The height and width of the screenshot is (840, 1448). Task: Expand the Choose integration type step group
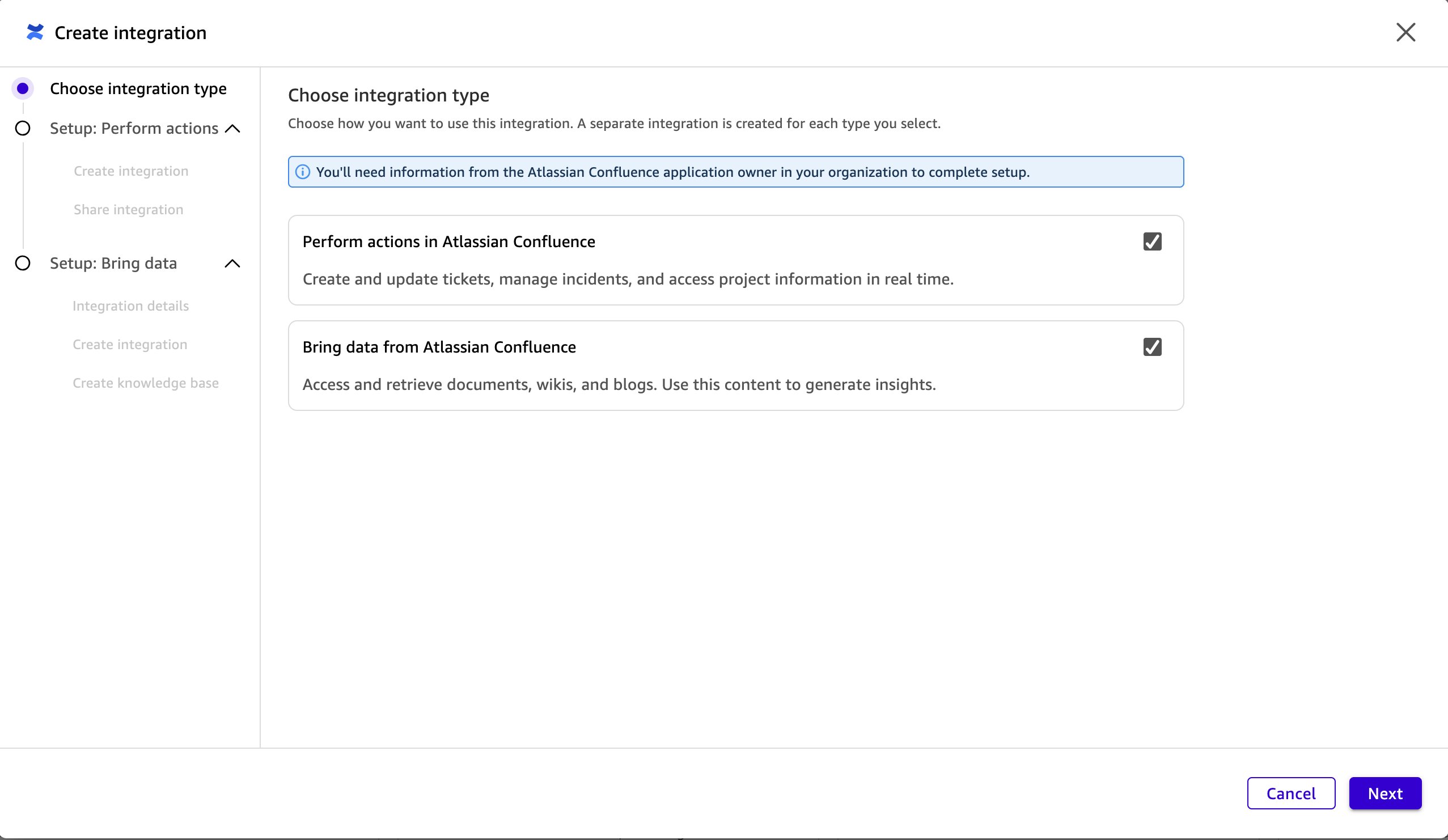pyautogui.click(x=138, y=88)
